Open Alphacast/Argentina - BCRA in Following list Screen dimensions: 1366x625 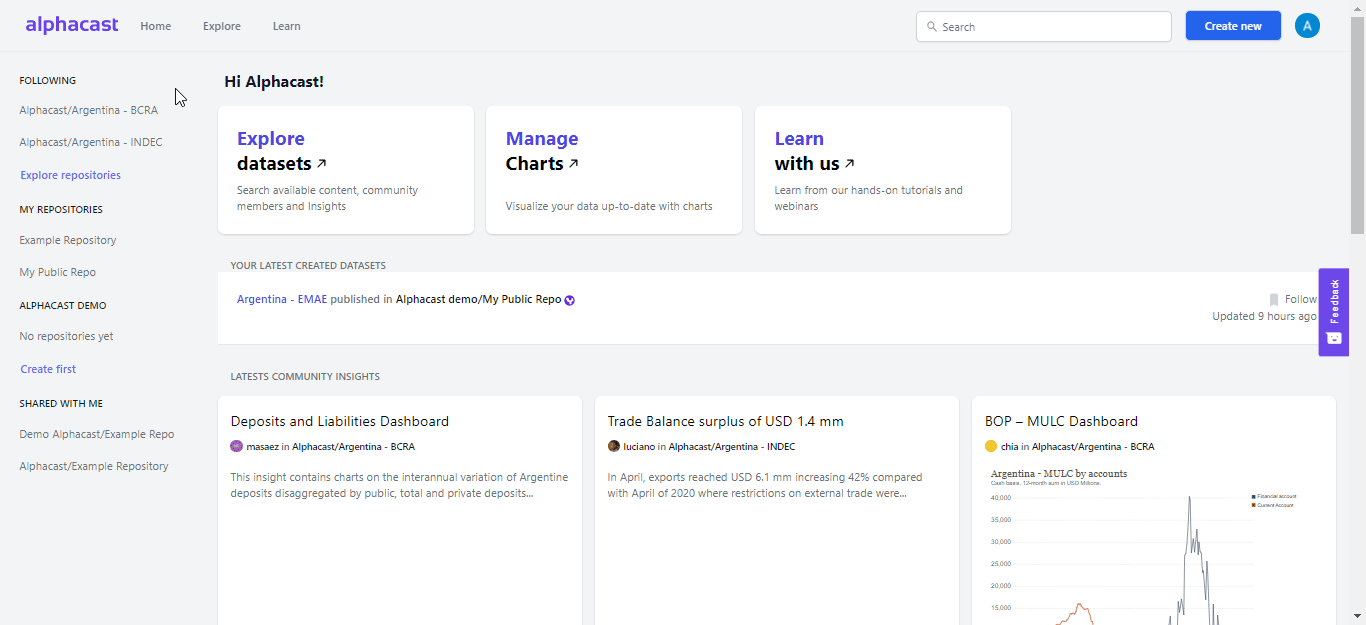pos(89,110)
